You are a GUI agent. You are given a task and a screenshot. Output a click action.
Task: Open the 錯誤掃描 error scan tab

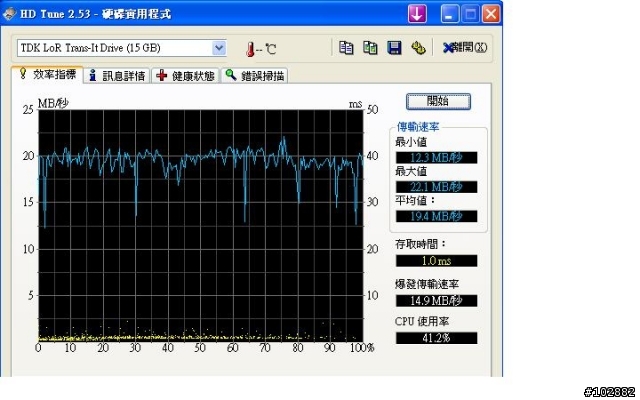click(x=255, y=76)
